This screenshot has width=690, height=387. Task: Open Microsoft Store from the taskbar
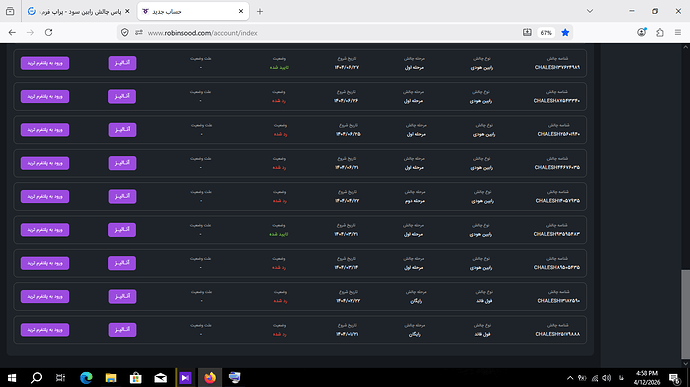pyautogui.click(x=136, y=378)
